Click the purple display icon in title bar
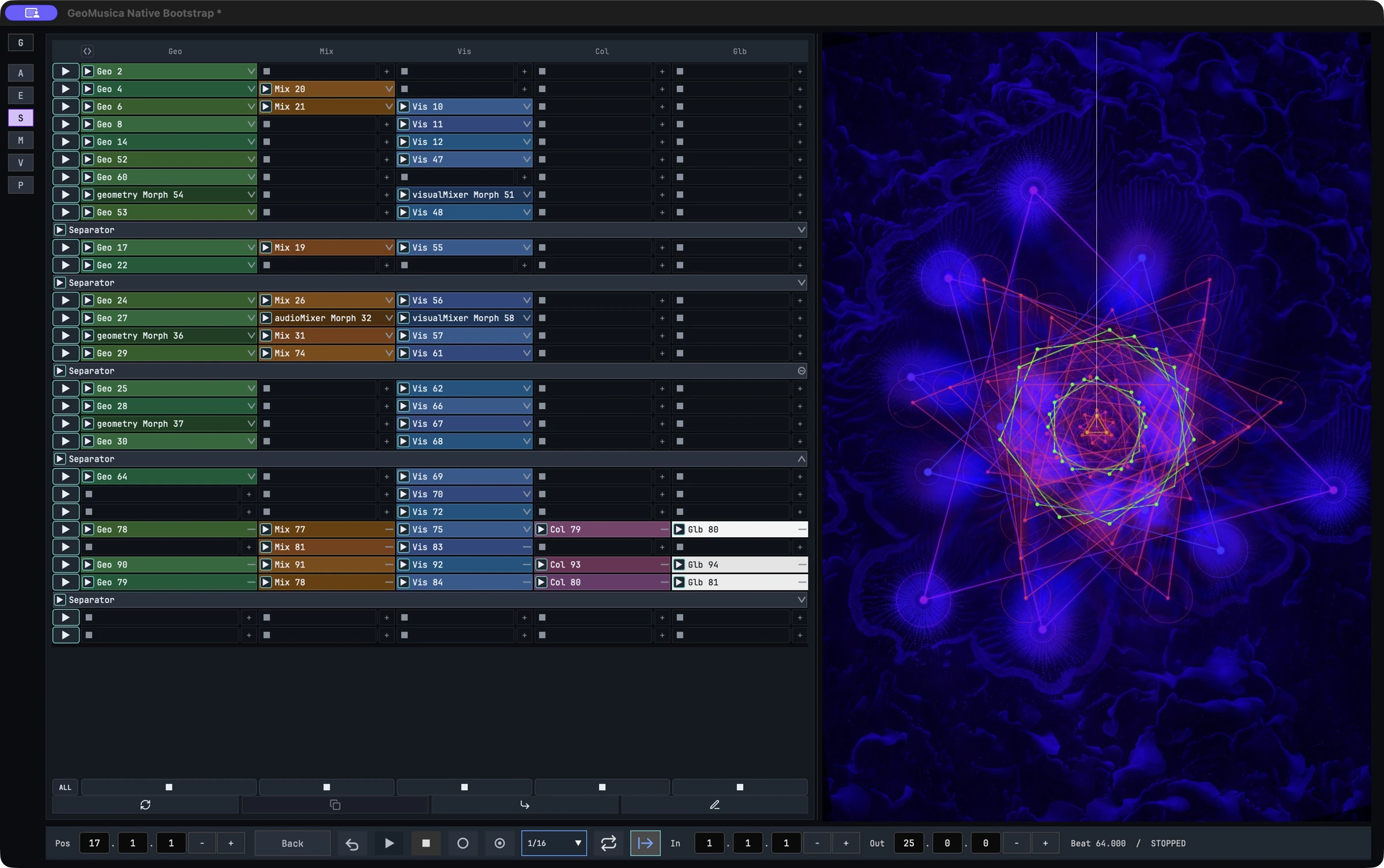This screenshot has width=1384, height=868. [x=32, y=13]
